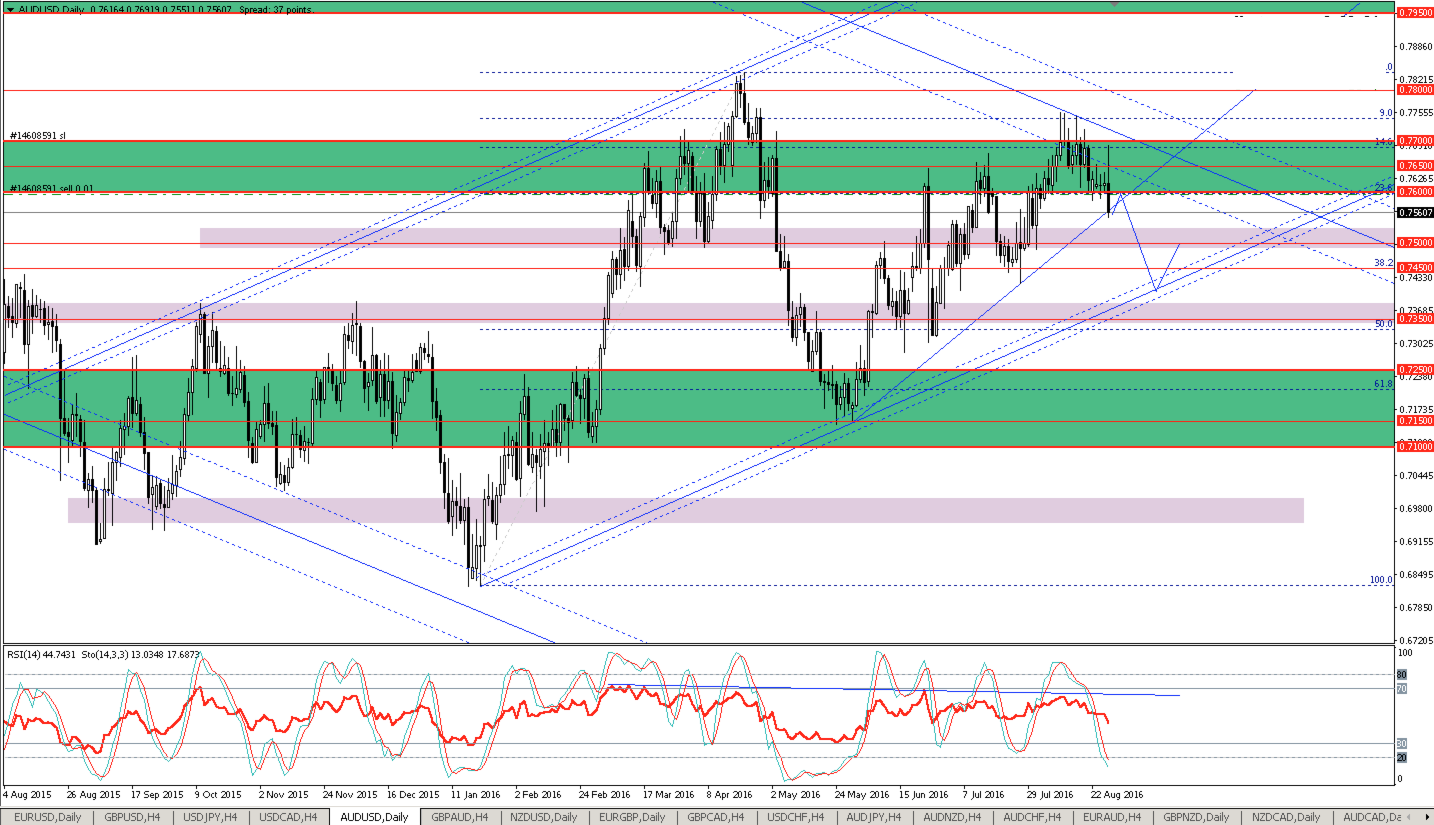Click the 0.74500 red price label
Screen dimensions: 1434x825
tap(1415, 268)
